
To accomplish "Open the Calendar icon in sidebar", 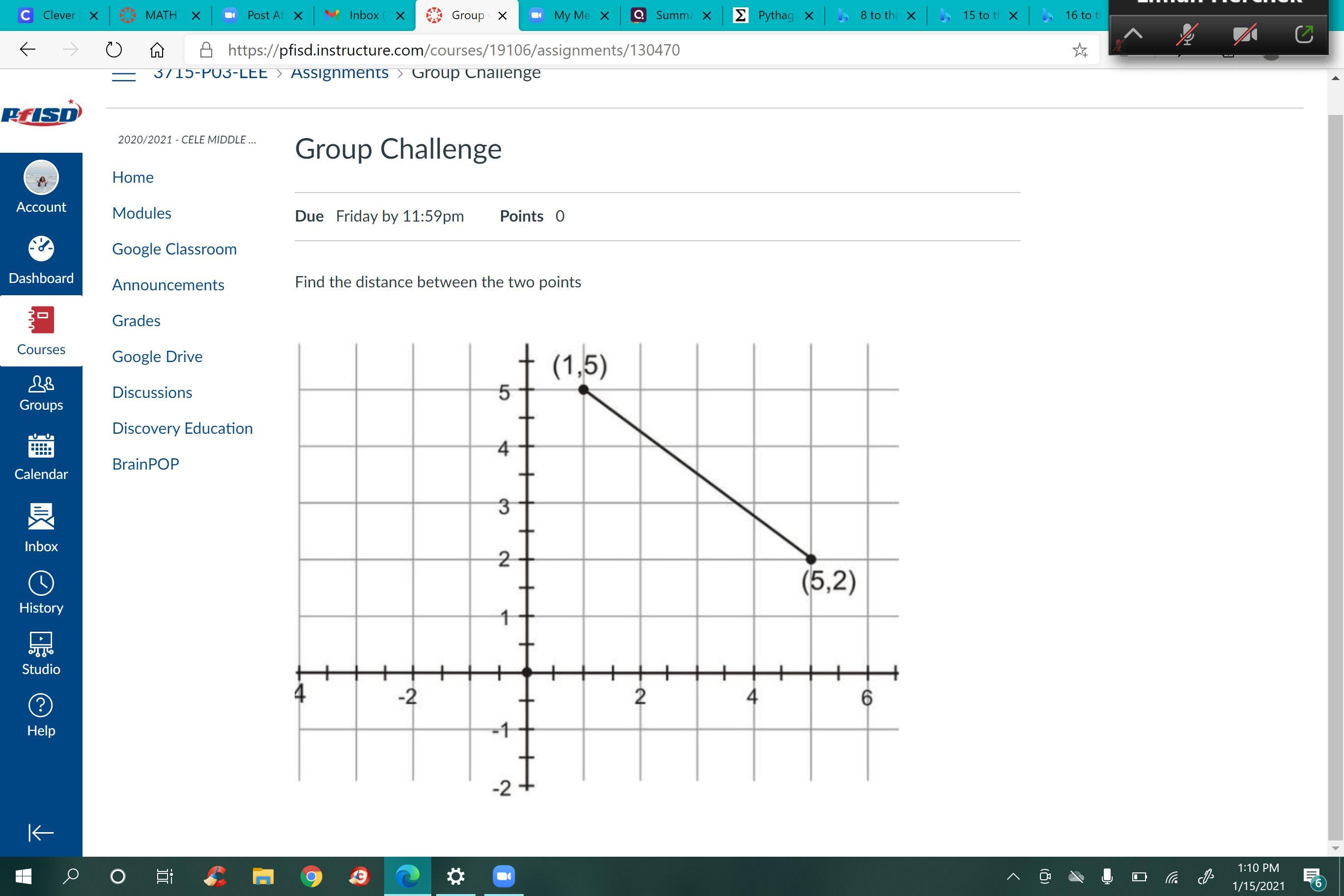I will click(x=41, y=447).
